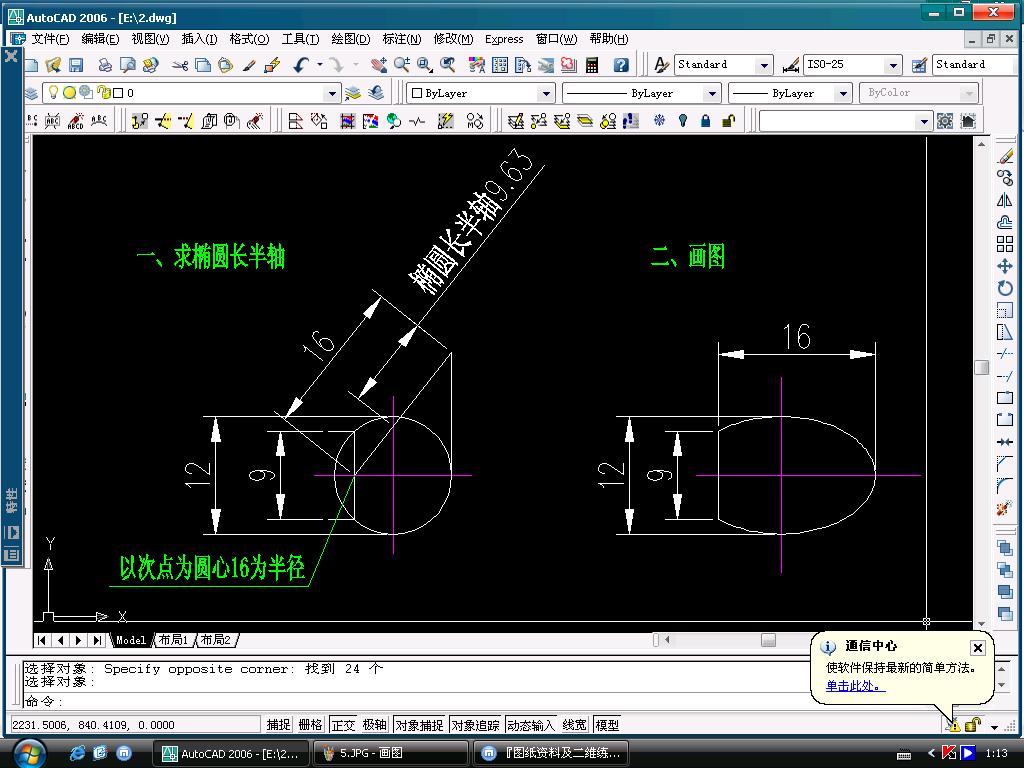Open the 绘图(D) menu
This screenshot has height=768, width=1024.
point(351,39)
